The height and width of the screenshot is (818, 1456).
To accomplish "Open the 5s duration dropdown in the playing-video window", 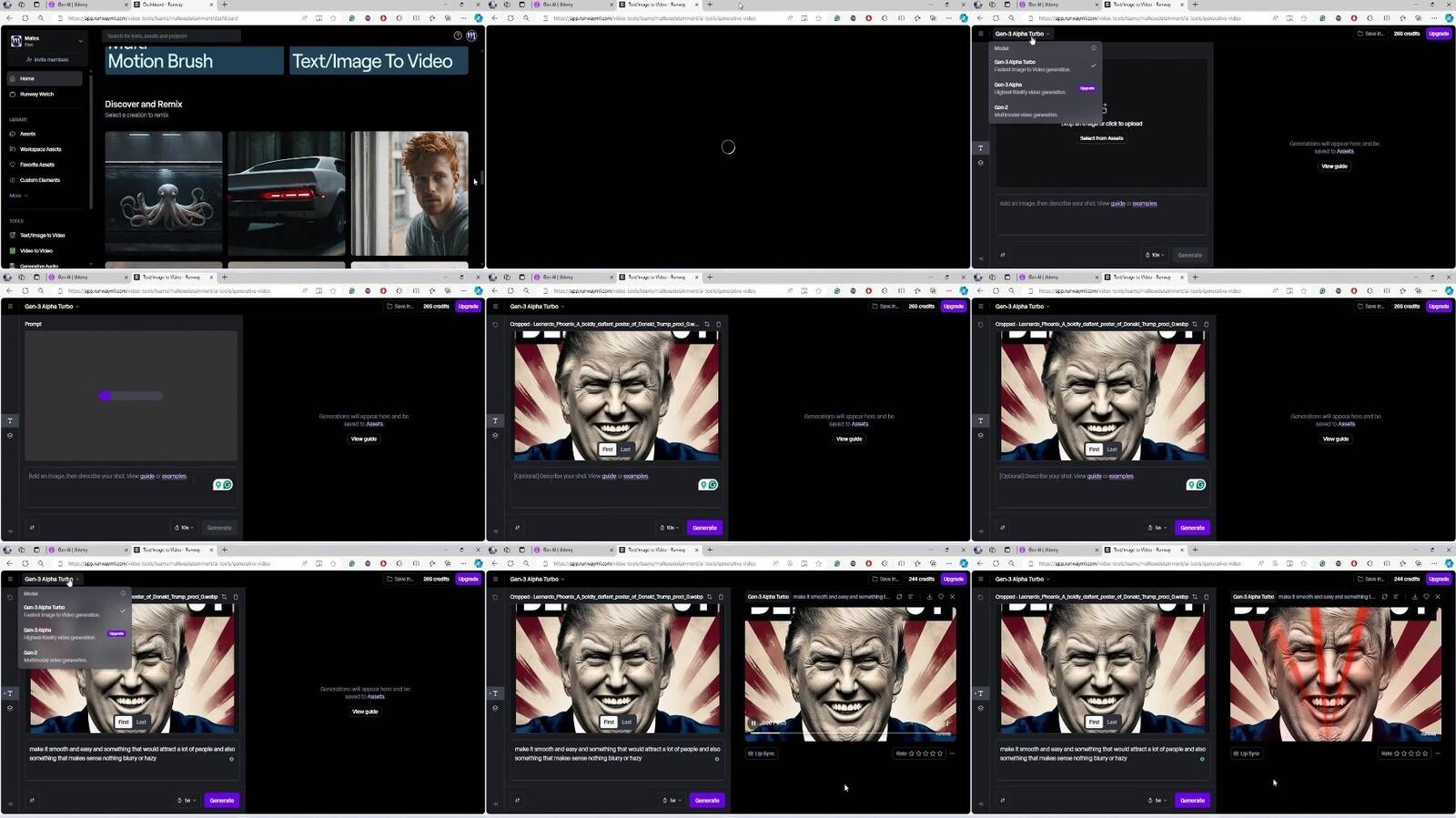I will click(x=671, y=801).
